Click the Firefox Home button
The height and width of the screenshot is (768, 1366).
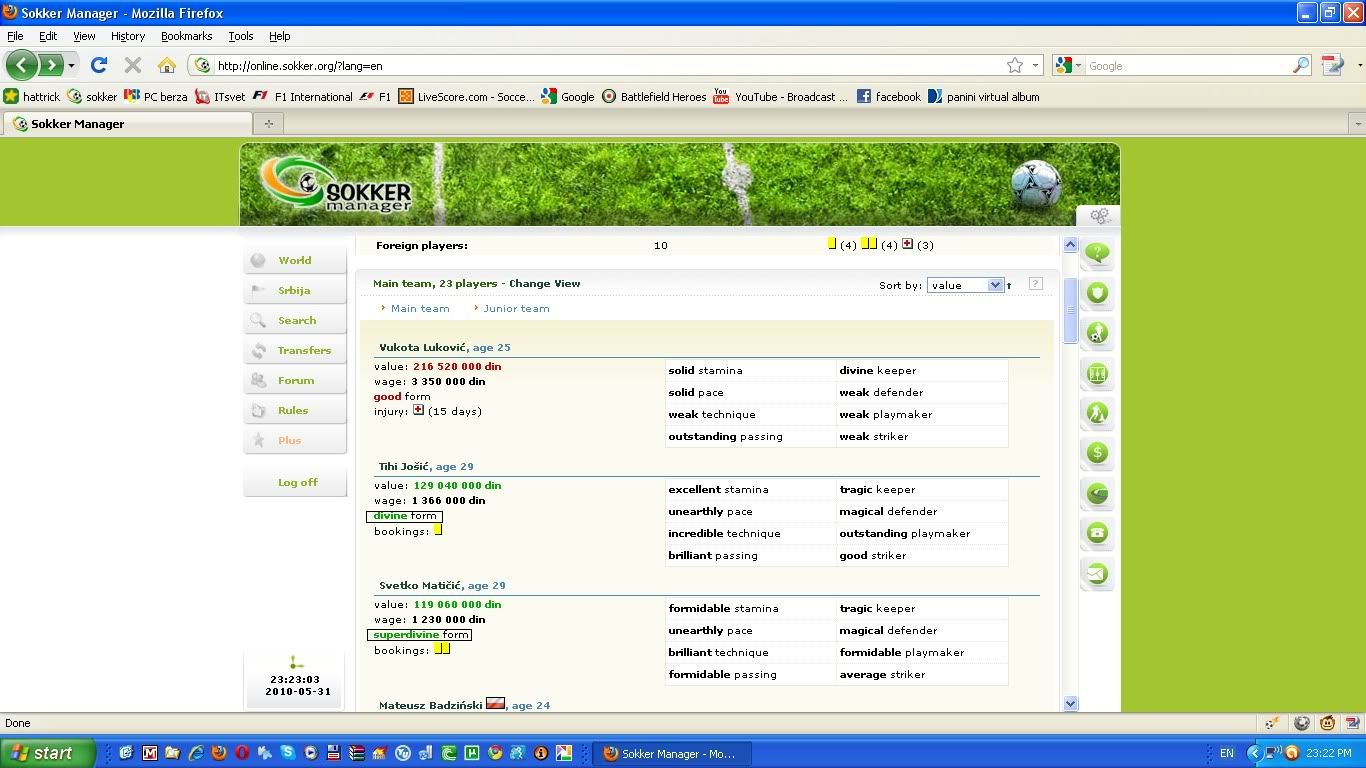(x=167, y=65)
